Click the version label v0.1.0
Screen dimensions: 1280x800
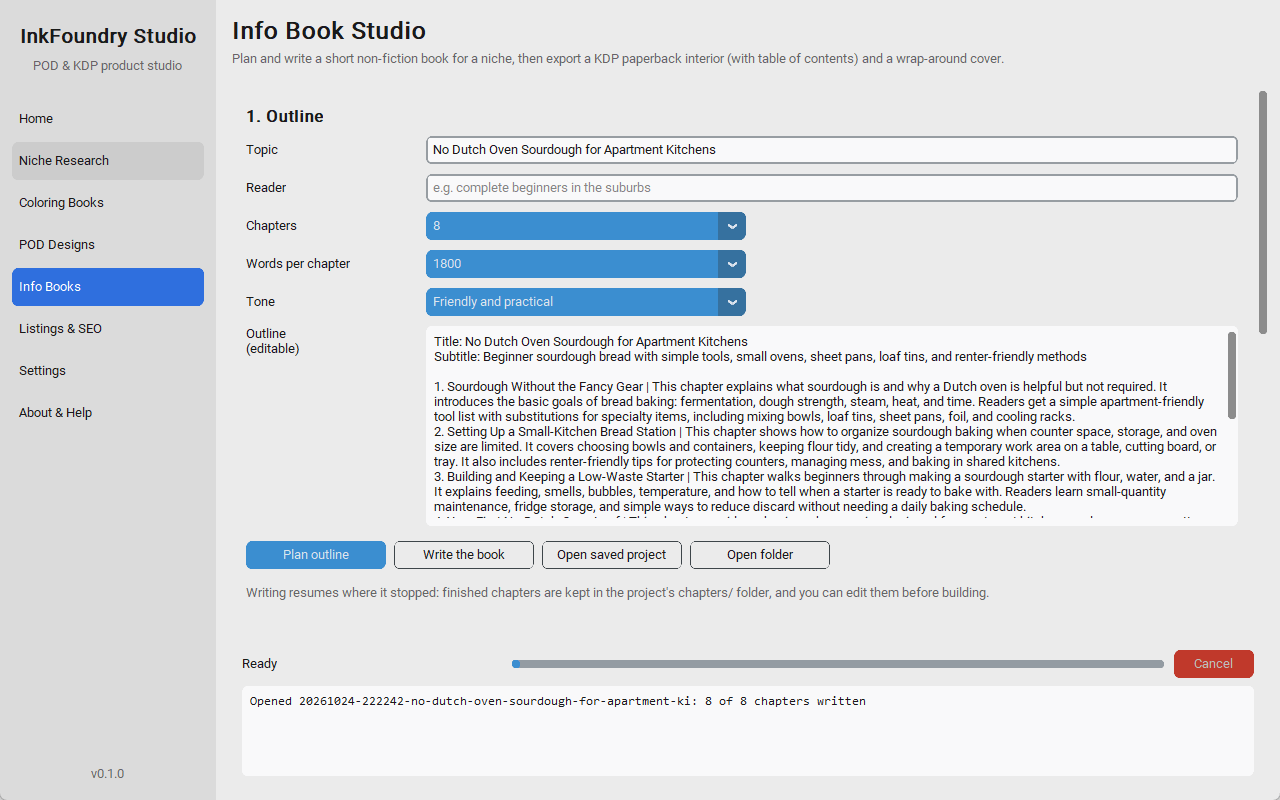pos(108,774)
